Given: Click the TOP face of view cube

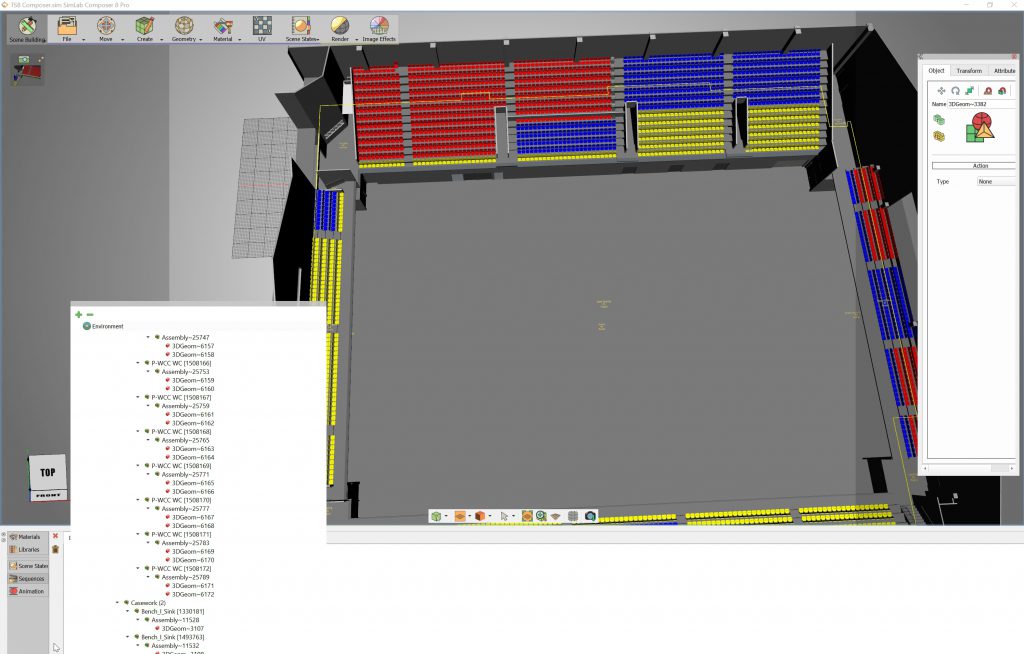Looking at the screenshot, I should coord(47,473).
